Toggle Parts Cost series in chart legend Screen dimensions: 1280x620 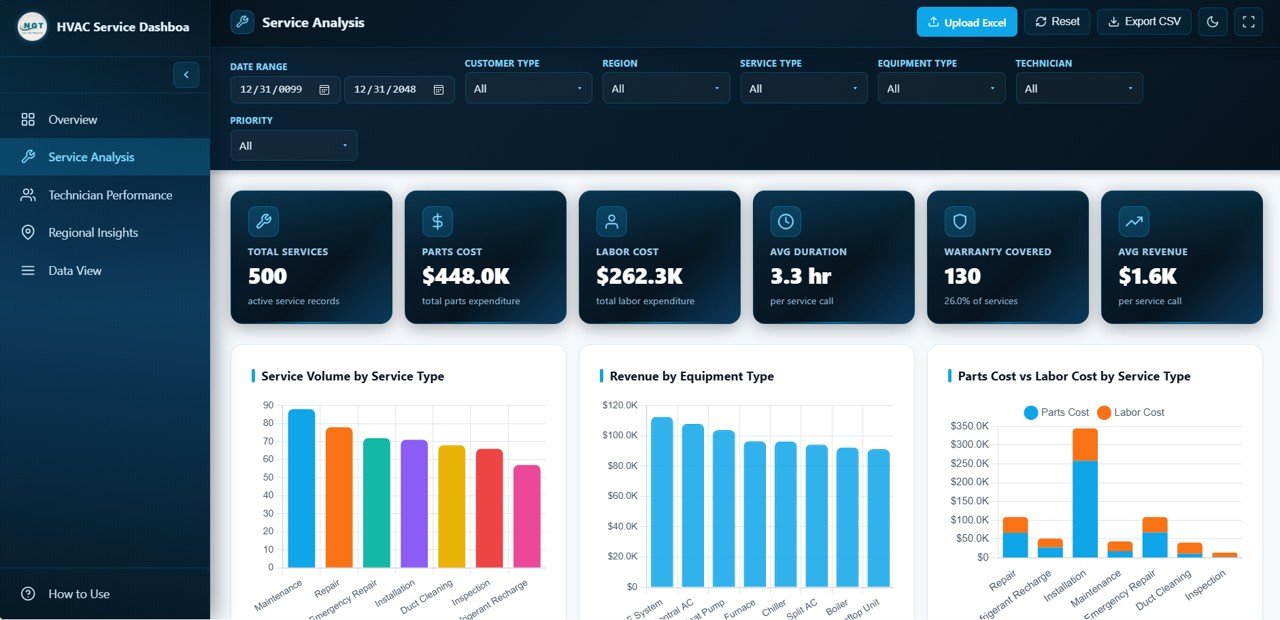[1056, 412]
